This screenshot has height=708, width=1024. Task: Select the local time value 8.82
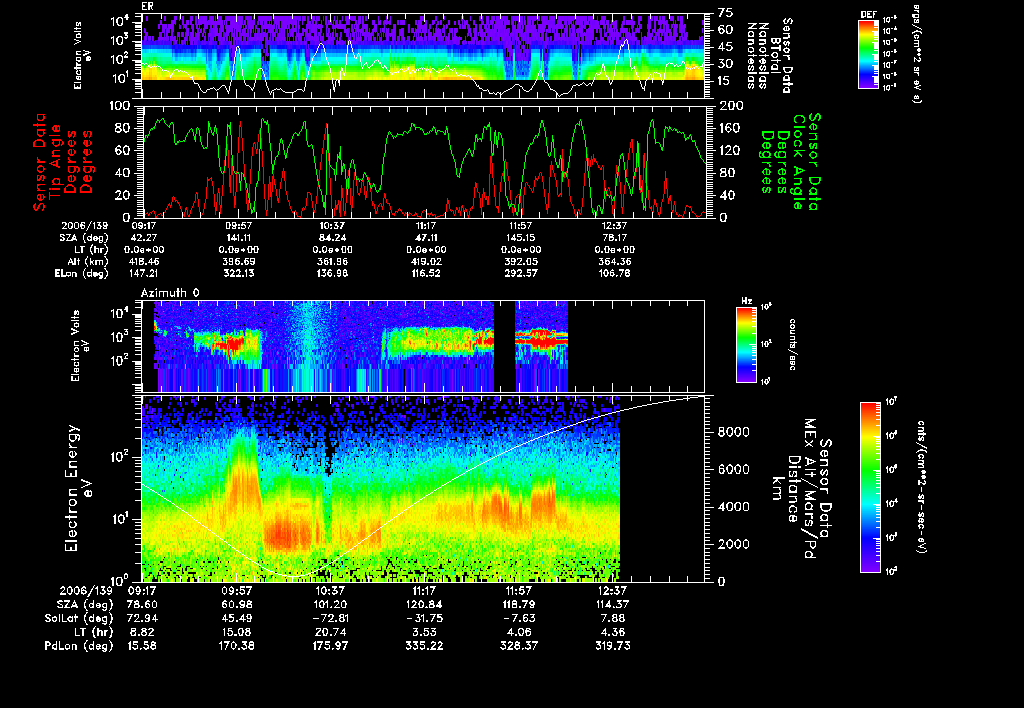pos(142,632)
